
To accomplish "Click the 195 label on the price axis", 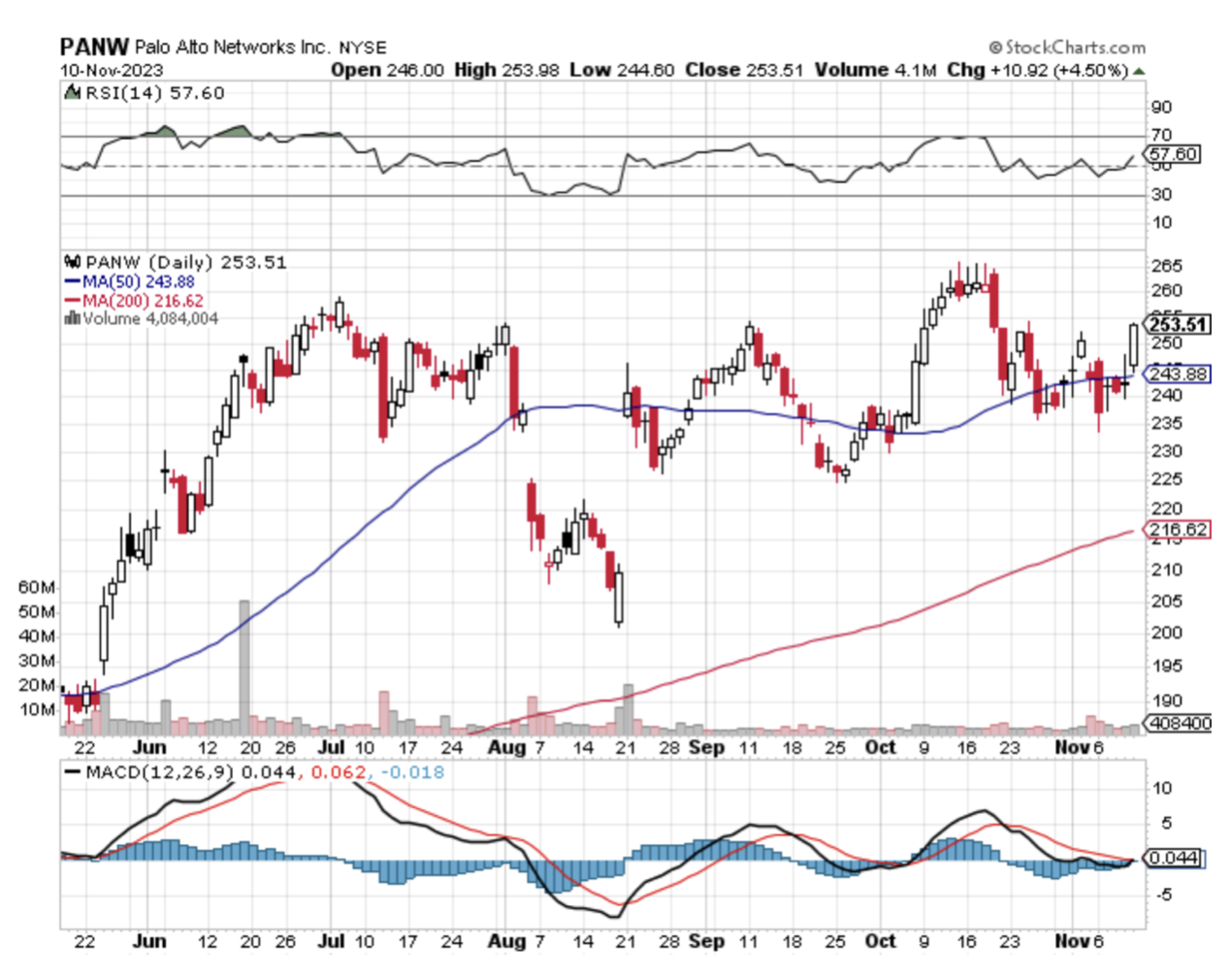I will (x=1167, y=666).
